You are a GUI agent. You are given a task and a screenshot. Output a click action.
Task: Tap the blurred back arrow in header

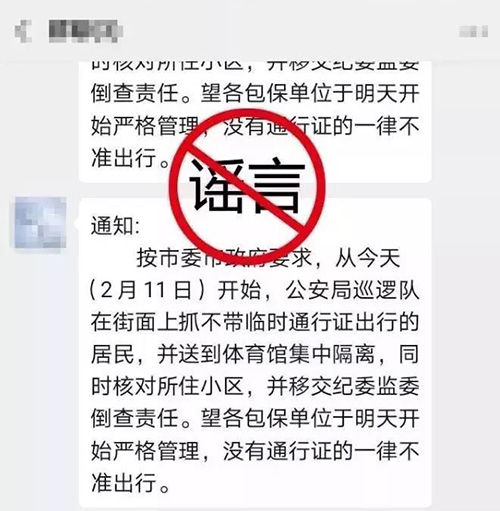[x=23, y=31]
